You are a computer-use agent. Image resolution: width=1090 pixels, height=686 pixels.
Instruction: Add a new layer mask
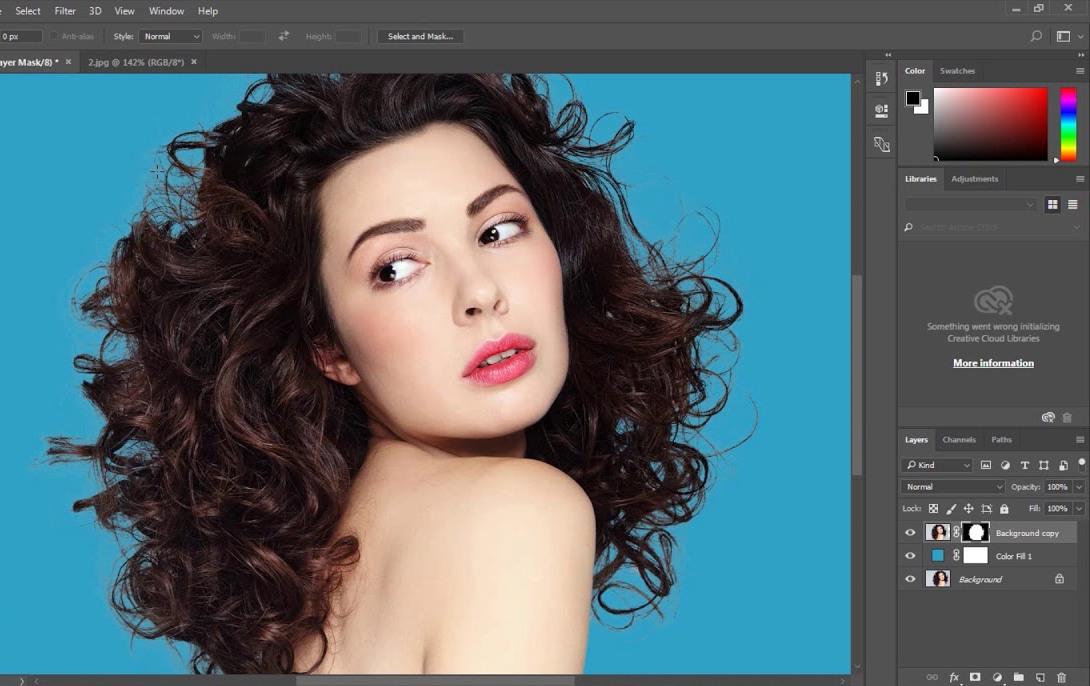point(975,677)
